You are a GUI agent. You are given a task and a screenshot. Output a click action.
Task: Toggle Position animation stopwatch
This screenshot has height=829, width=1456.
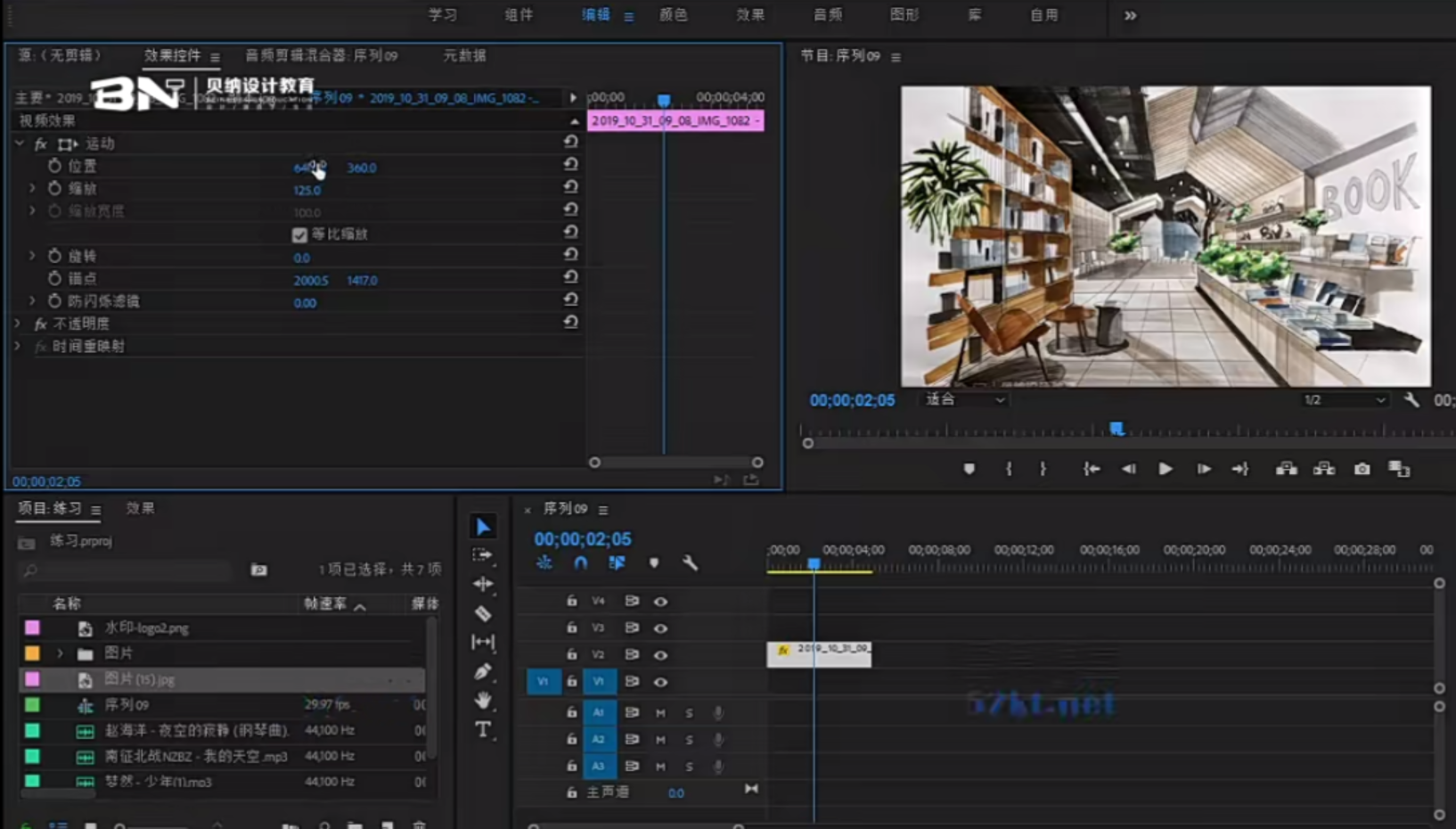54,166
